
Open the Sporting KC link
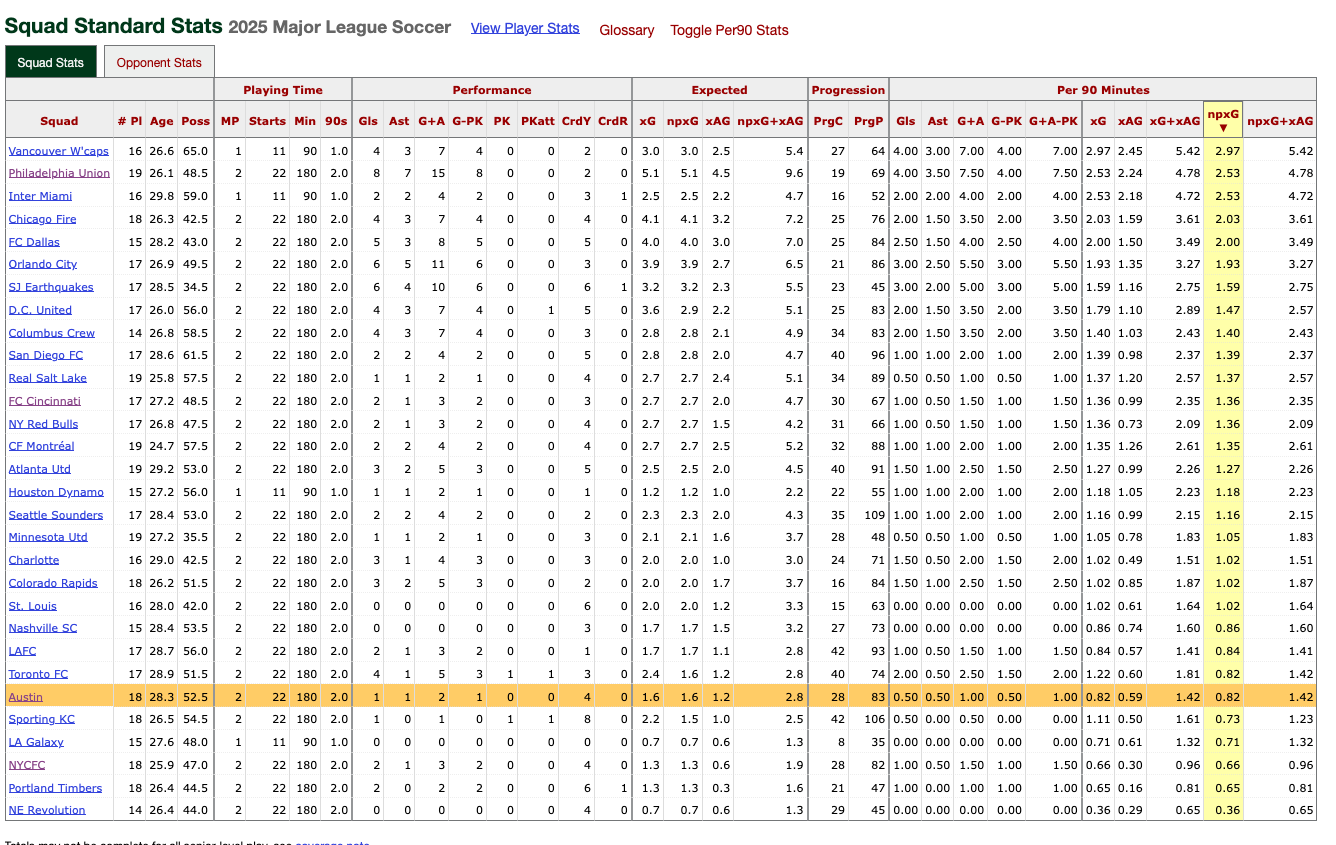click(42, 719)
